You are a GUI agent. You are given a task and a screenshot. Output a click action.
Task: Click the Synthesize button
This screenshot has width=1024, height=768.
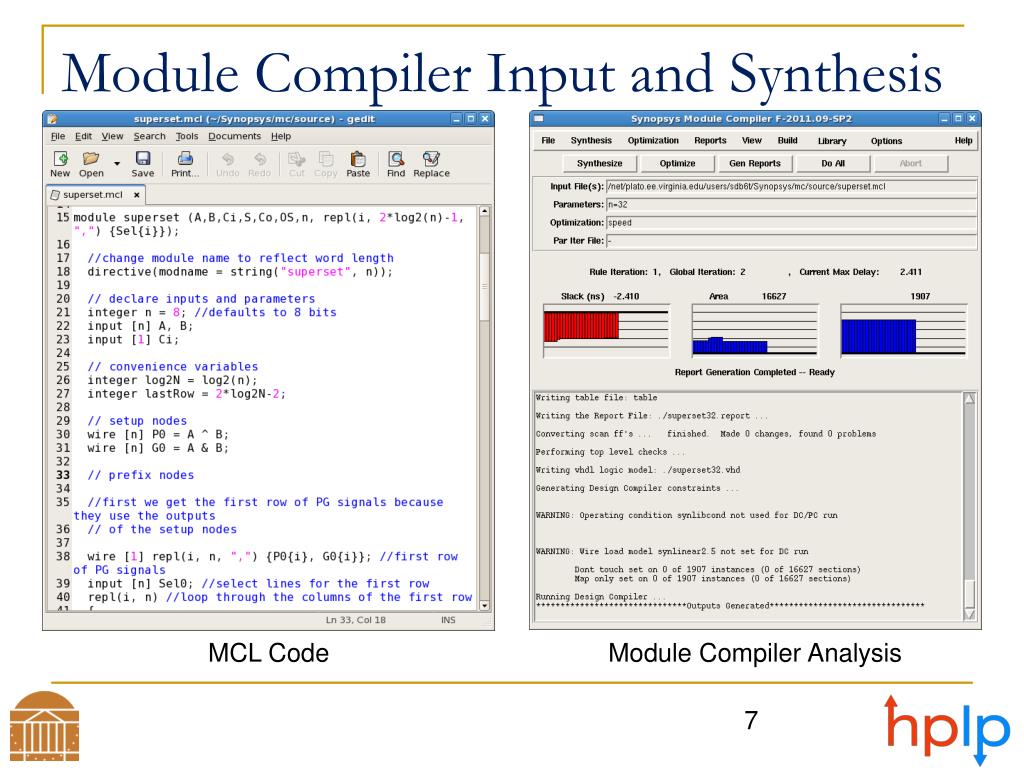600,163
